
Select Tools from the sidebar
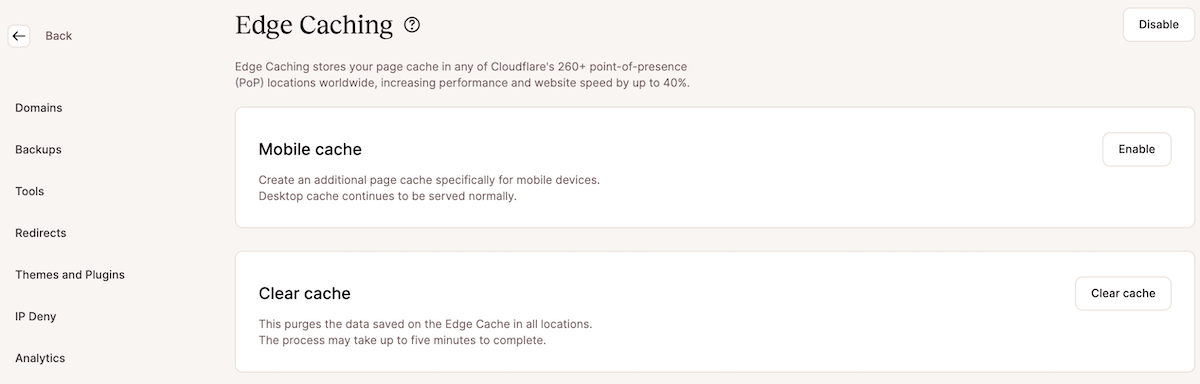point(30,191)
